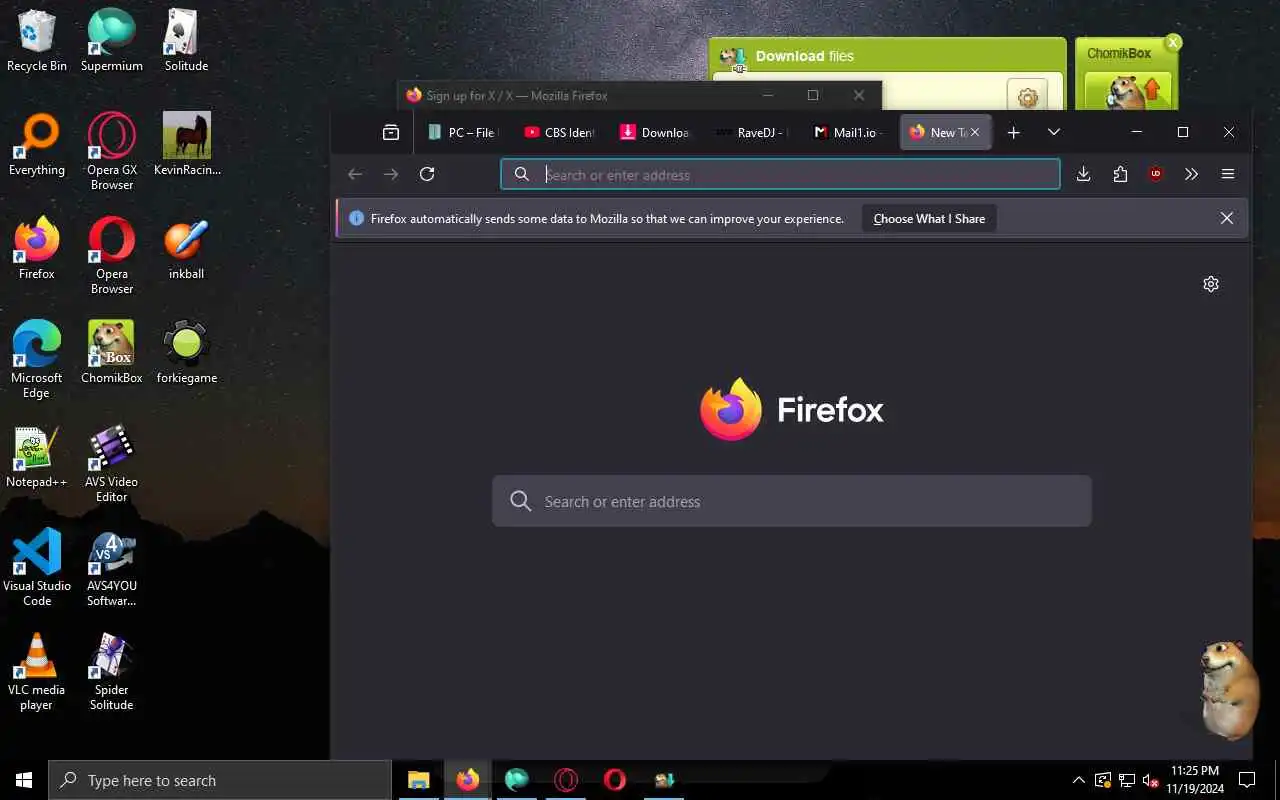Open Firefox View icon in tab bar

[x=391, y=132]
